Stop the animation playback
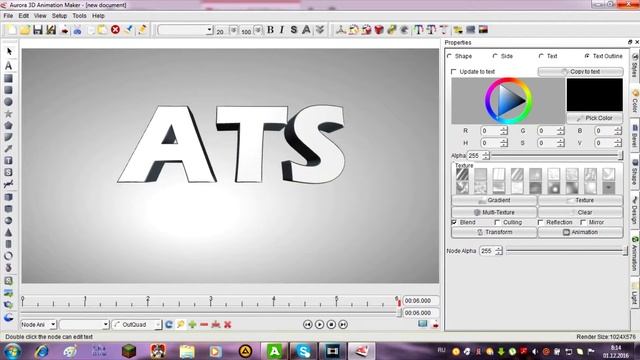 [x=331, y=324]
